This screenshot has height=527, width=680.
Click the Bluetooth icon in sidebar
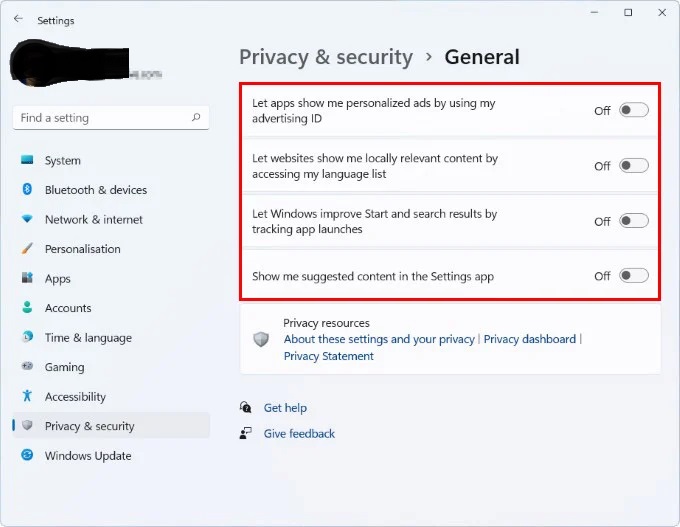27,189
